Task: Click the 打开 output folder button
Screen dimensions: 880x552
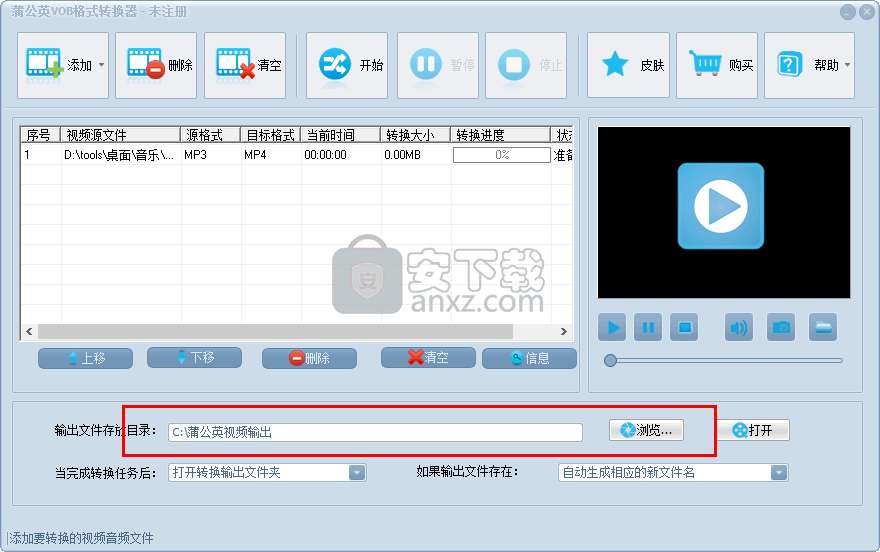Action: point(753,430)
